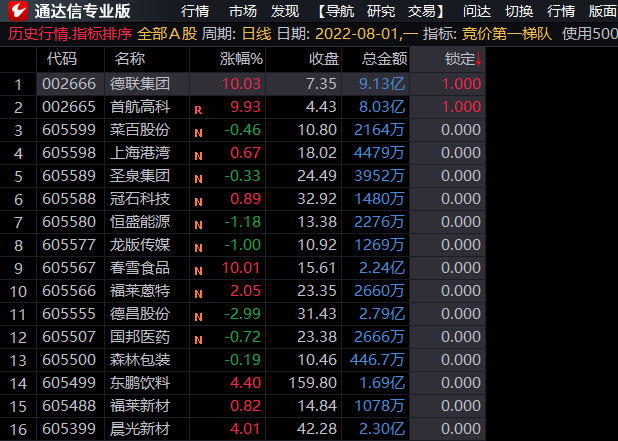Select stock code 605589
The height and width of the screenshot is (441, 618).
[x=69, y=176]
